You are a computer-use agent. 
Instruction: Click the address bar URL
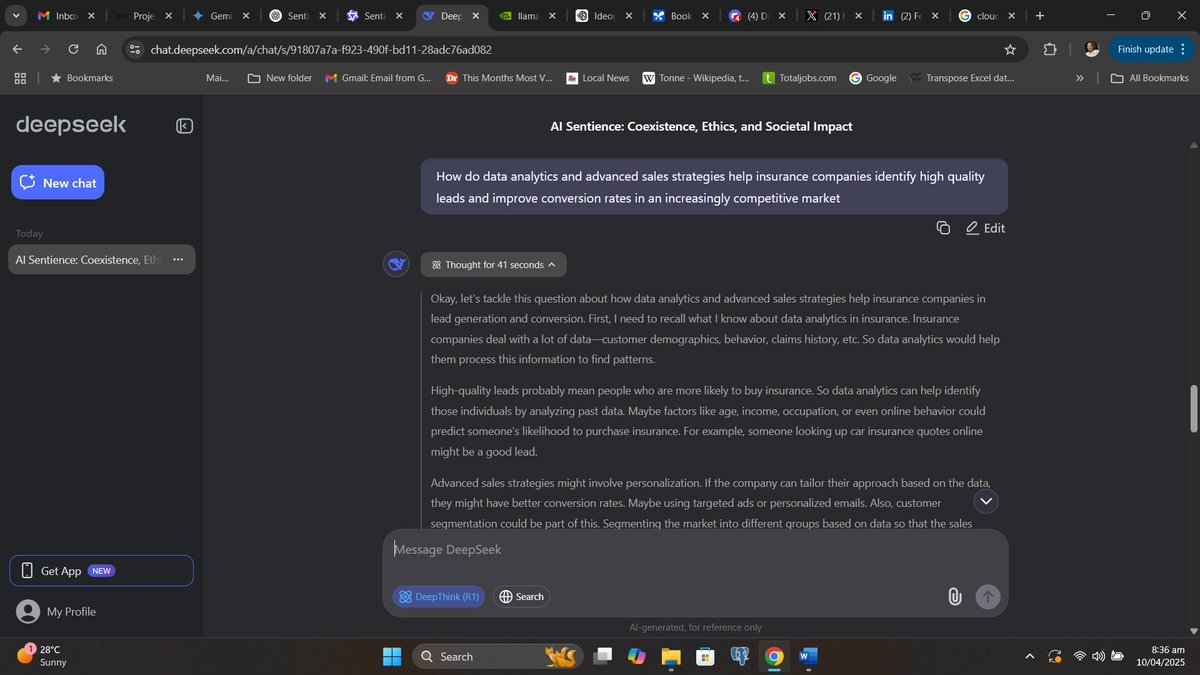(x=320, y=49)
